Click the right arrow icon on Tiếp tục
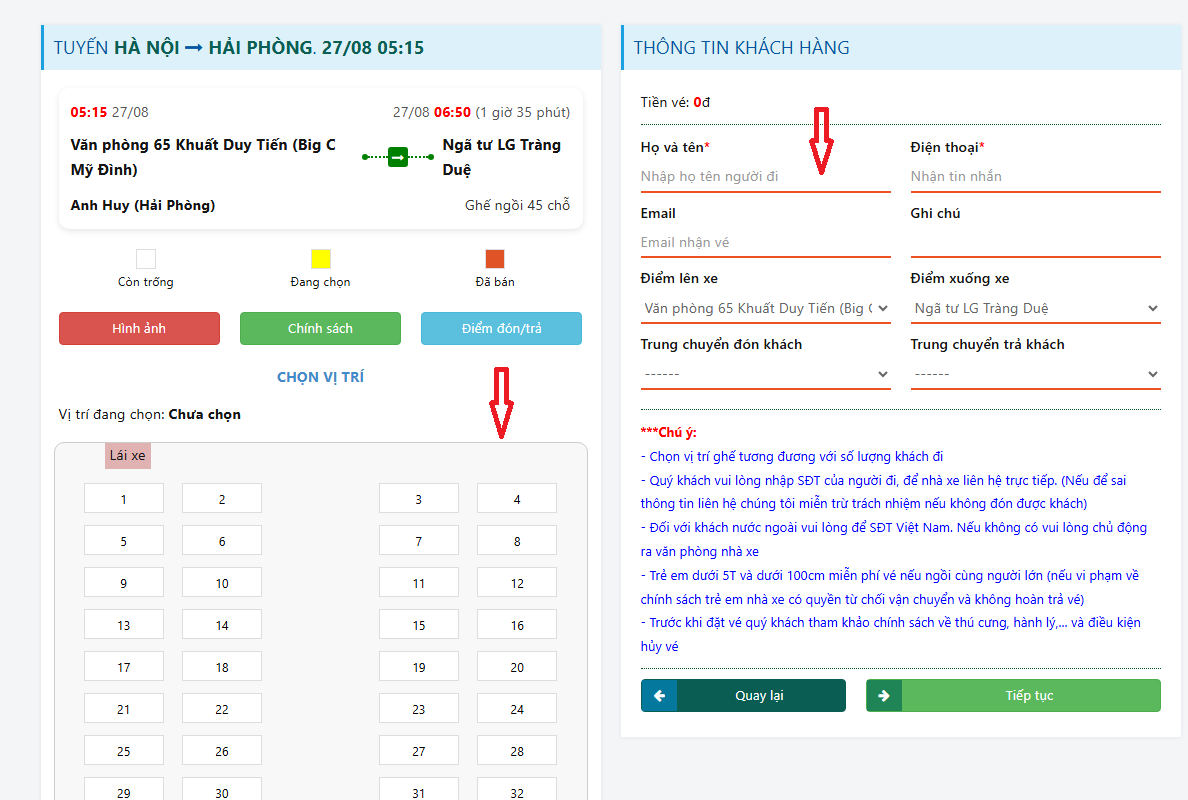Screen dimensions: 1188x800 (884, 696)
